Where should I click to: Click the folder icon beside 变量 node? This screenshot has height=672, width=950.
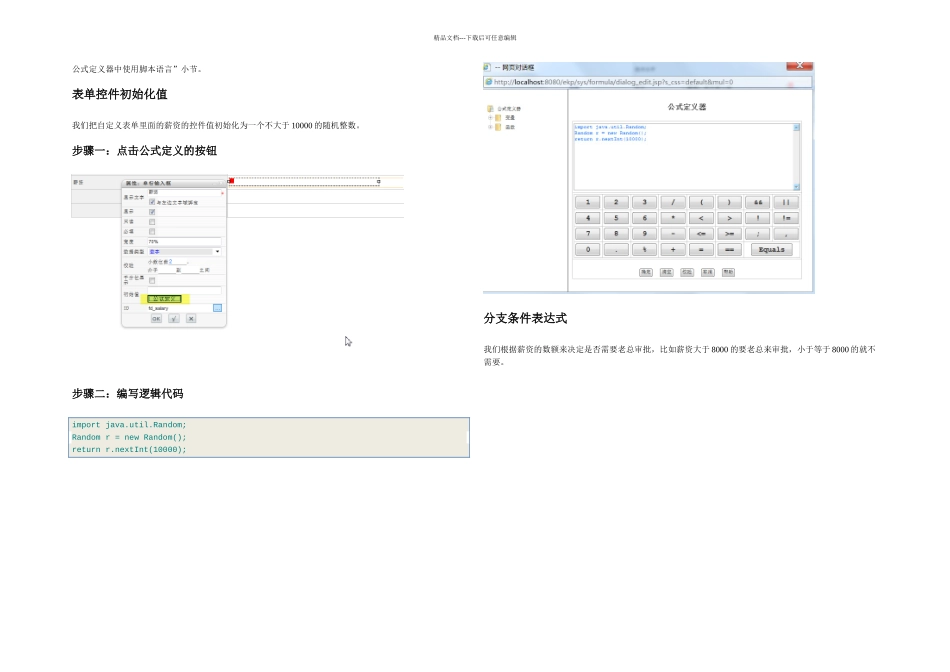(498, 118)
